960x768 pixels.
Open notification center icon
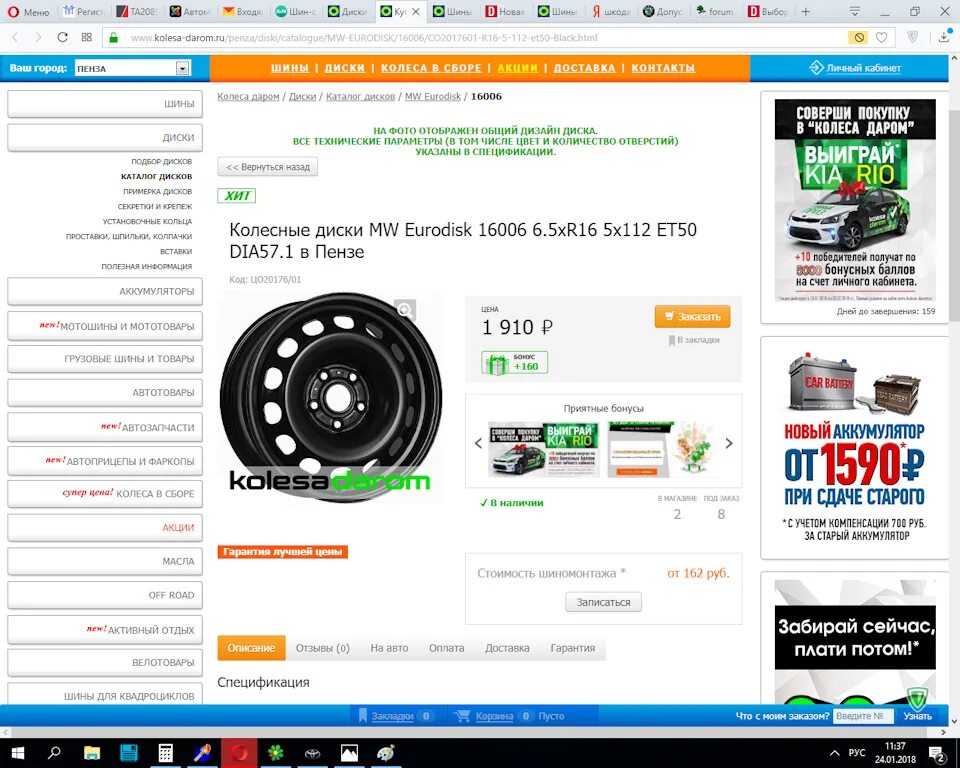937,753
